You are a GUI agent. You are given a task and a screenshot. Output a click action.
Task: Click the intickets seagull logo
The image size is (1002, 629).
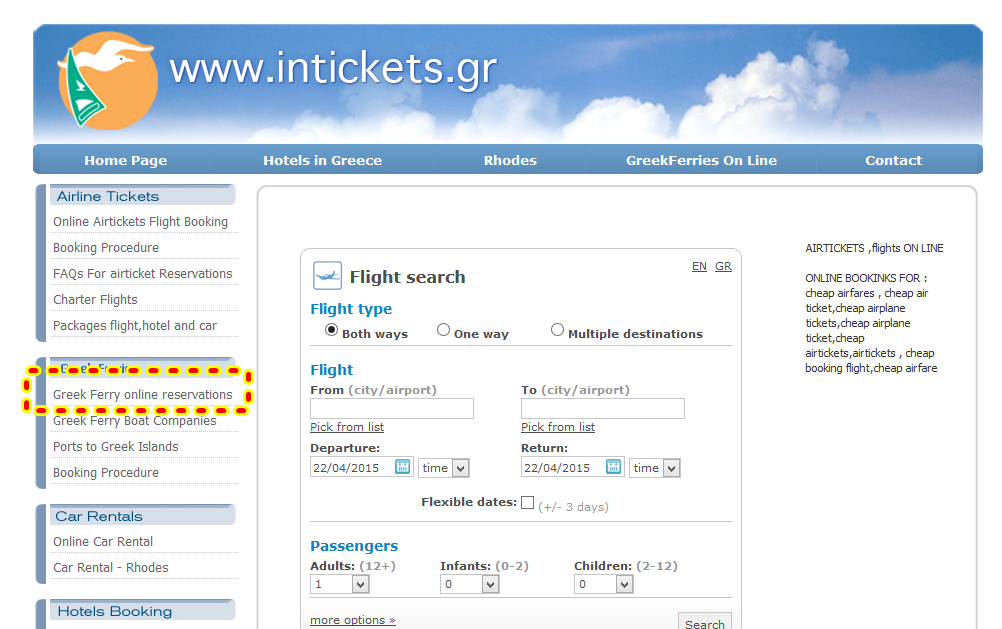click(x=107, y=80)
